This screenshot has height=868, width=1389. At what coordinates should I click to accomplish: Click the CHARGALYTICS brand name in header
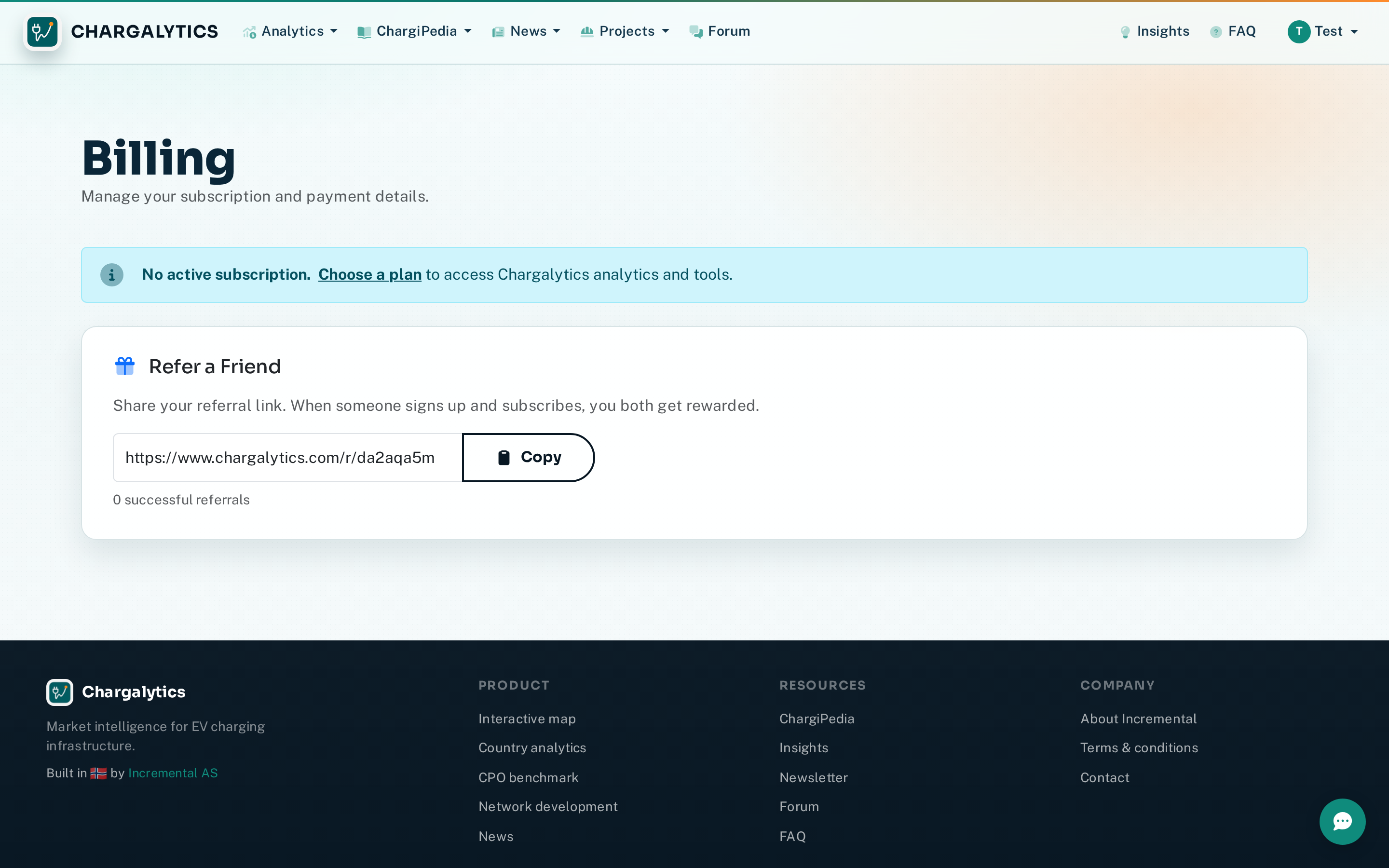[145, 31]
